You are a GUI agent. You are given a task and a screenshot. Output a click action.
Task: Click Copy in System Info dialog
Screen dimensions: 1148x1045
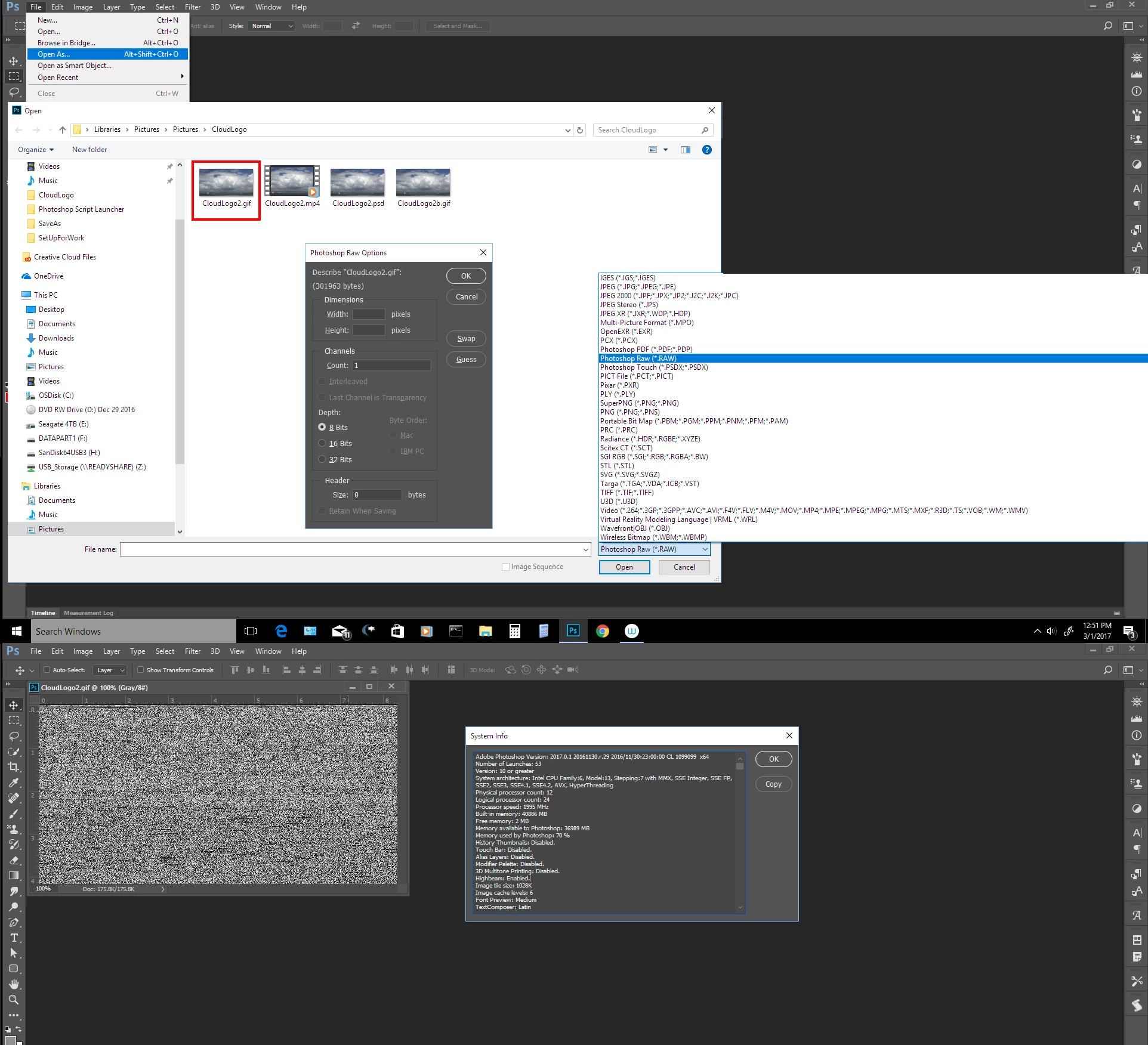773,784
